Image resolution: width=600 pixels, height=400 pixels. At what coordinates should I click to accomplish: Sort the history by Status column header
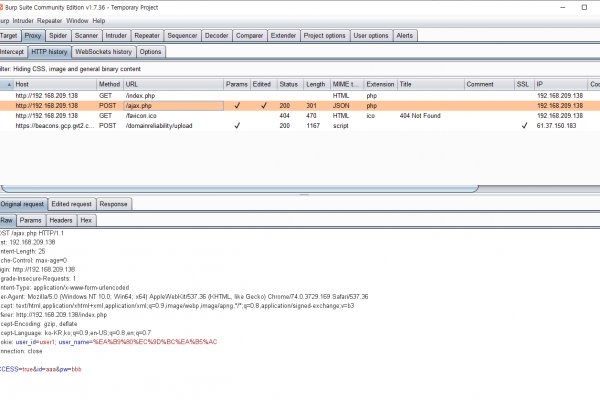pyautogui.click(x=289, y=84)
